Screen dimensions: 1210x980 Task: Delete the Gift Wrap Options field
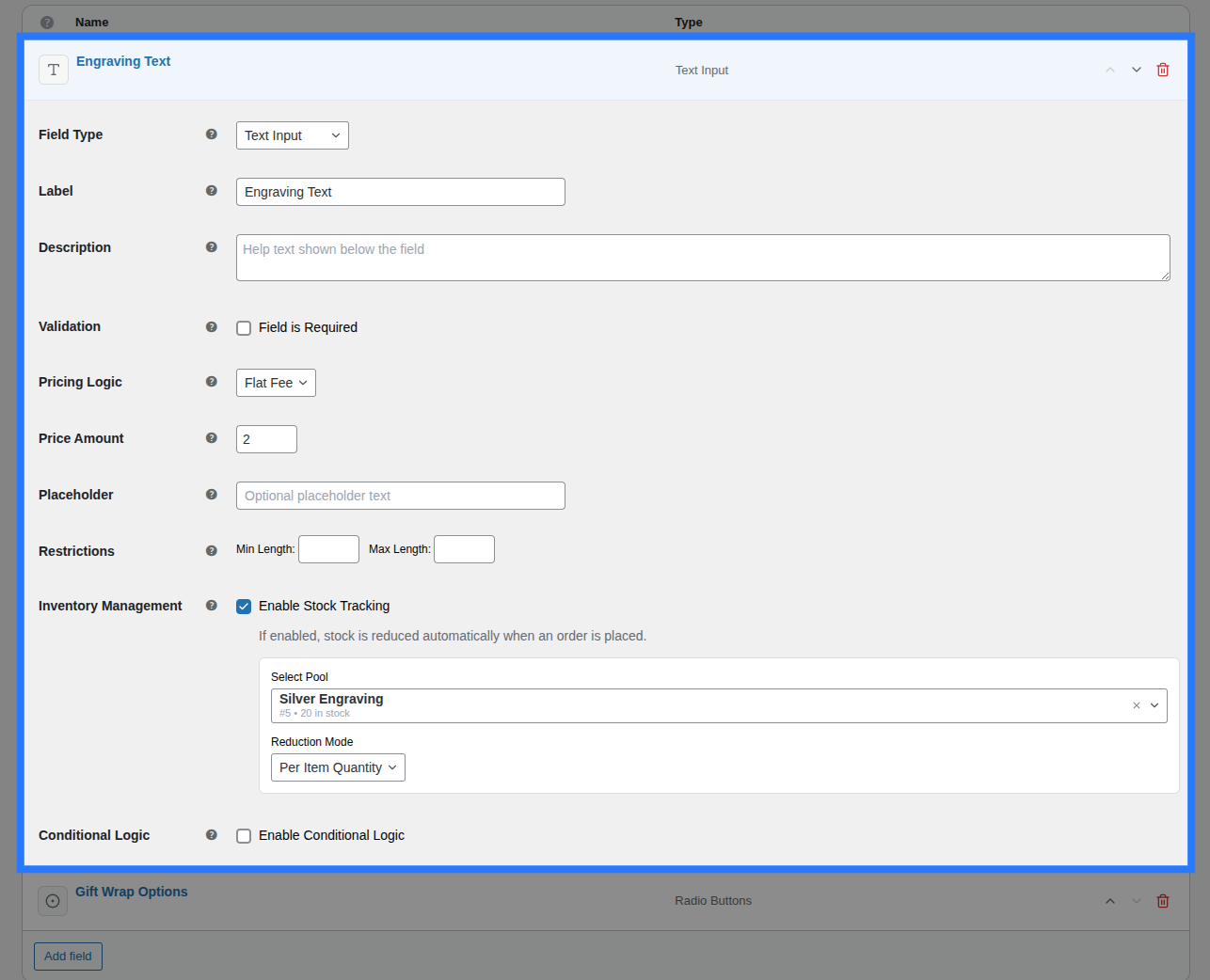click(1163, 901)
